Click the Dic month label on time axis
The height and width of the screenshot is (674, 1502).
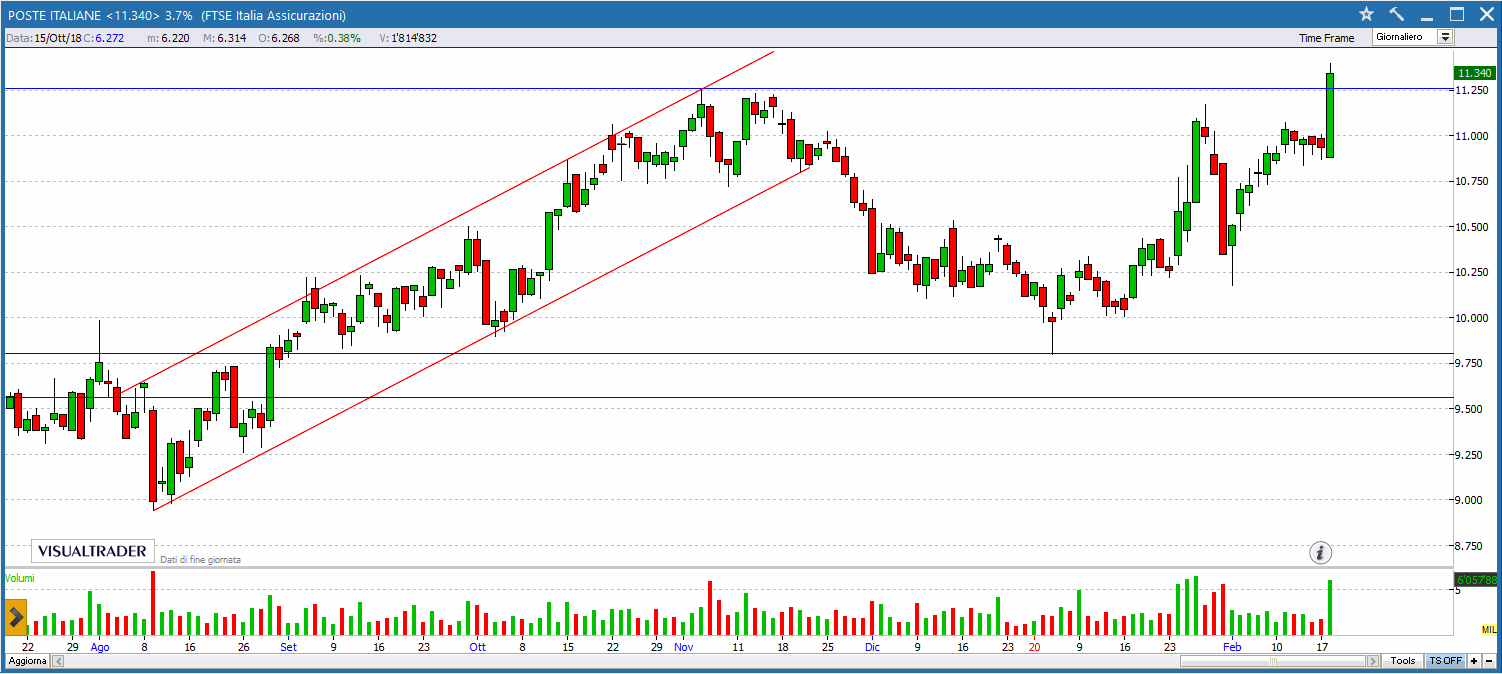(x=872, y=647)
